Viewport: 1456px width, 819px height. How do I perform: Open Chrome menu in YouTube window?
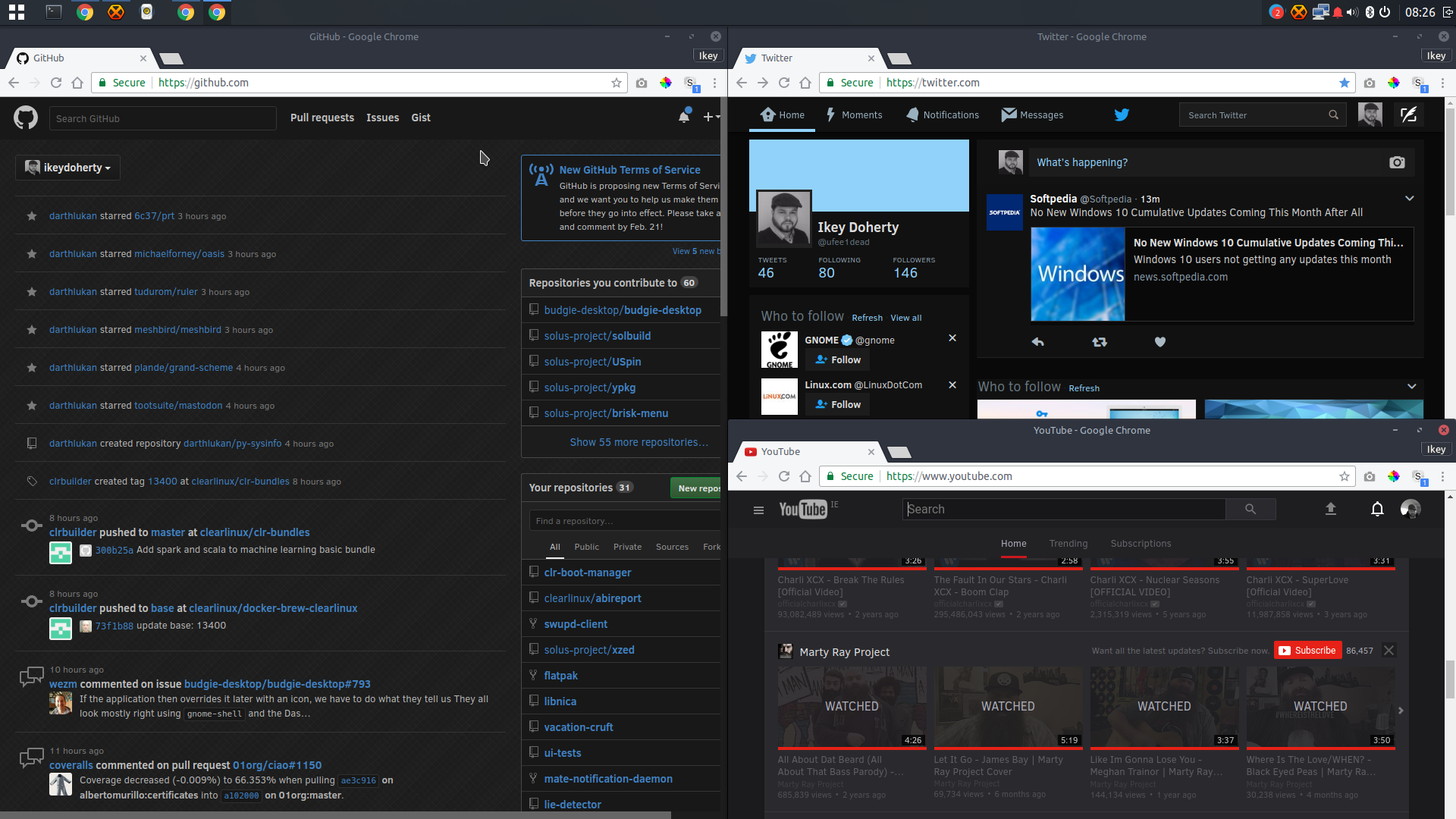pos(1442,476)
